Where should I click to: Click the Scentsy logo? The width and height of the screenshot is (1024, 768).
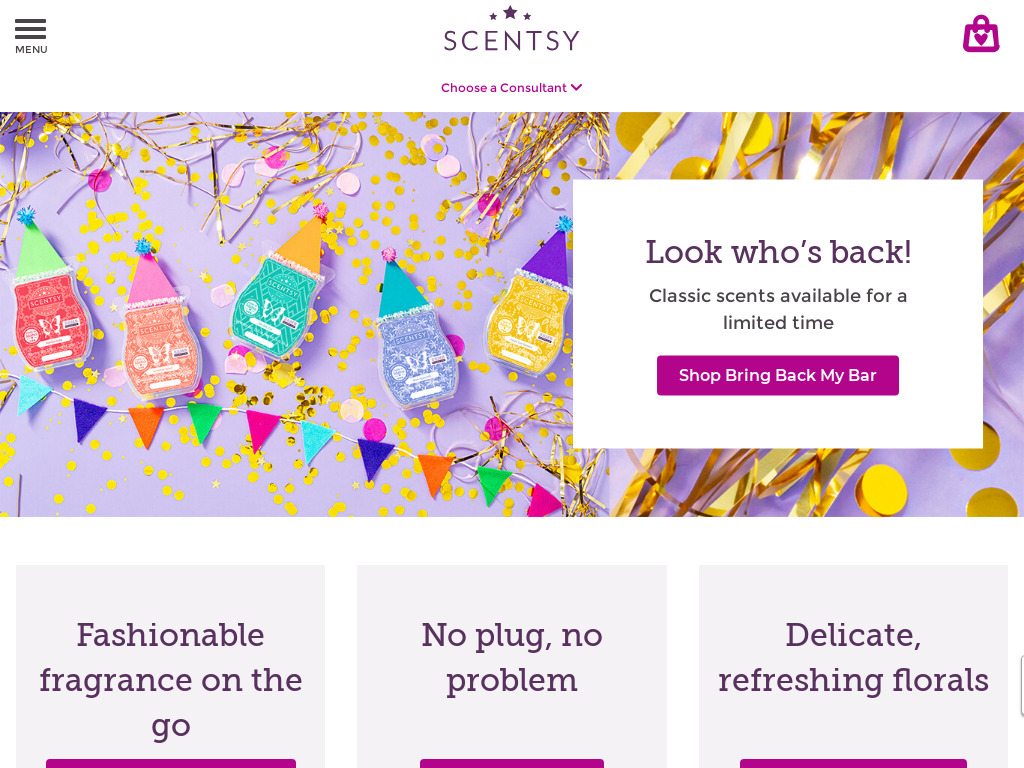(511, 29)
